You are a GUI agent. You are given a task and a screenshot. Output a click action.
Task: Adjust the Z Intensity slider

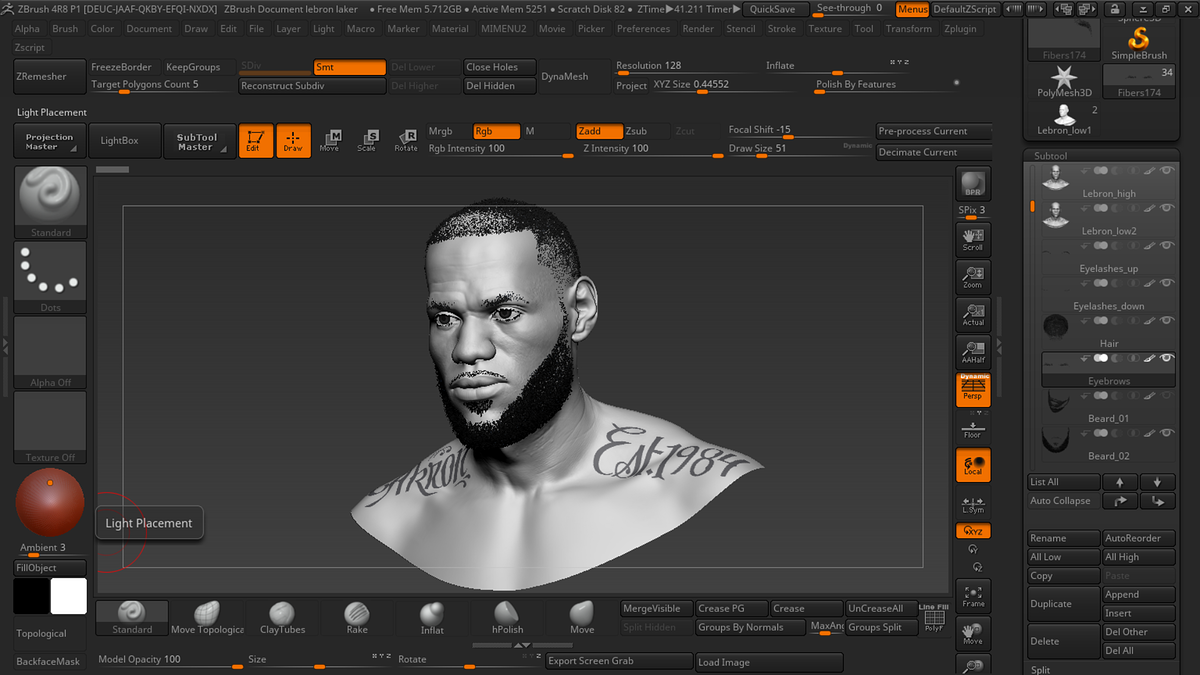point(652,150)
